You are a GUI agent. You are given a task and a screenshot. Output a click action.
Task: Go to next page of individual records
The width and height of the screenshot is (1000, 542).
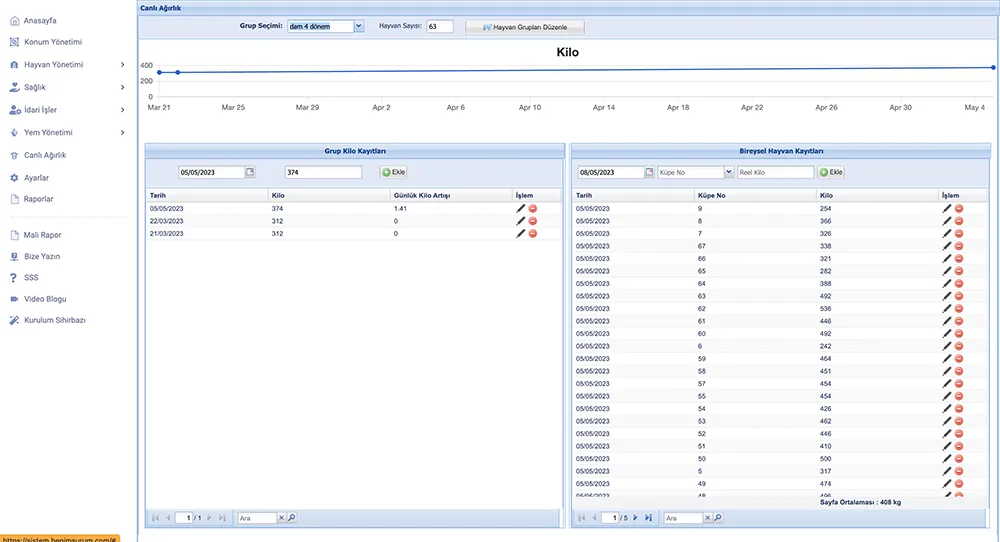635,518
